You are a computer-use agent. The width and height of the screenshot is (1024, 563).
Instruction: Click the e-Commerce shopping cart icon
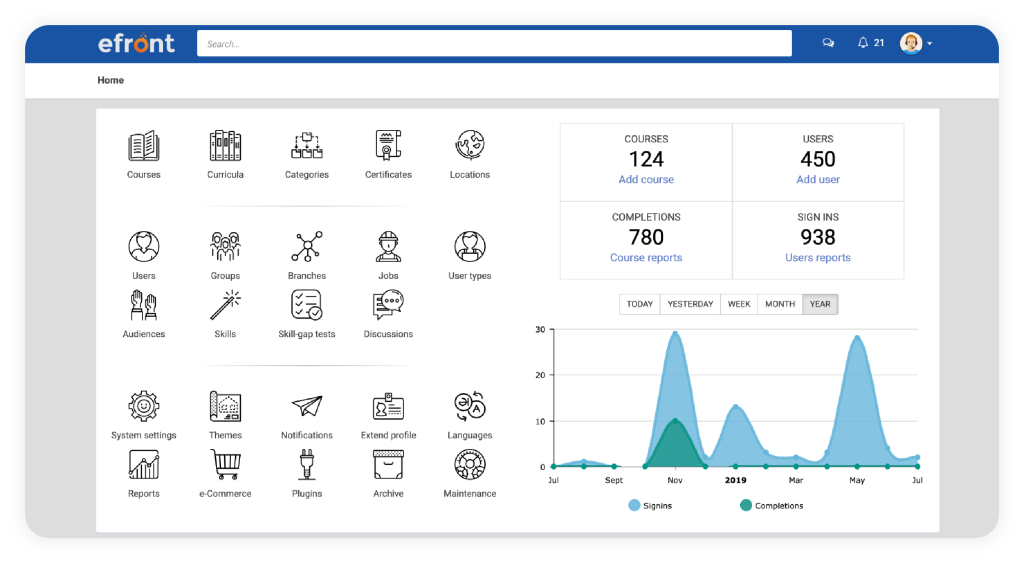pyautogui.click(x=225, y=465)
